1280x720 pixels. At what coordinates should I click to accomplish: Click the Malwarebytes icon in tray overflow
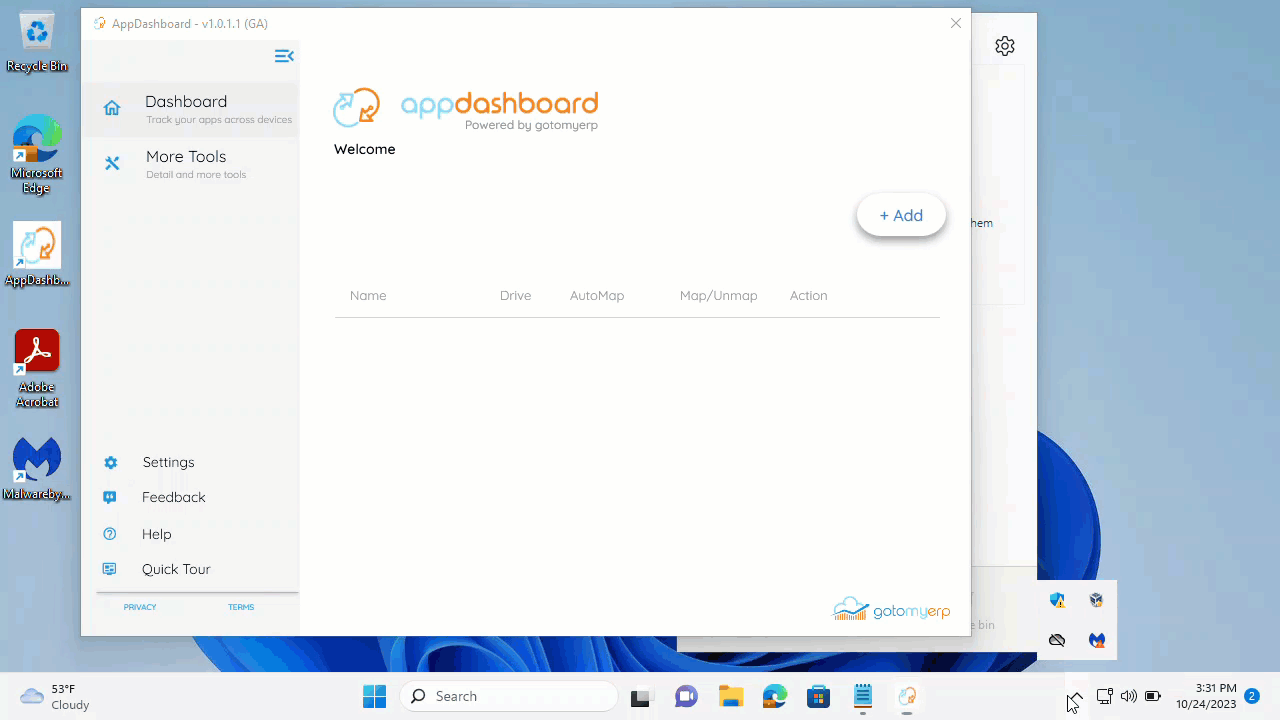[1097, 640]
